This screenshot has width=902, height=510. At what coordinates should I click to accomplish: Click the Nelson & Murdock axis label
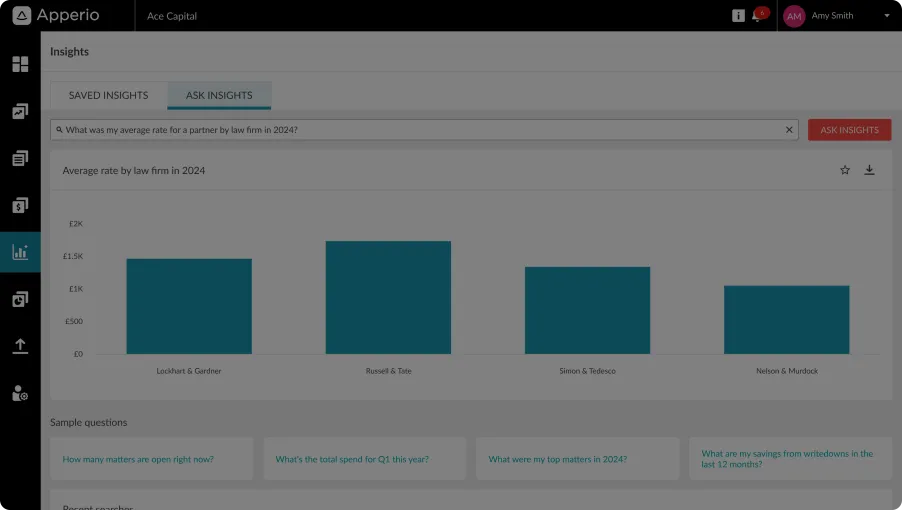787,371
